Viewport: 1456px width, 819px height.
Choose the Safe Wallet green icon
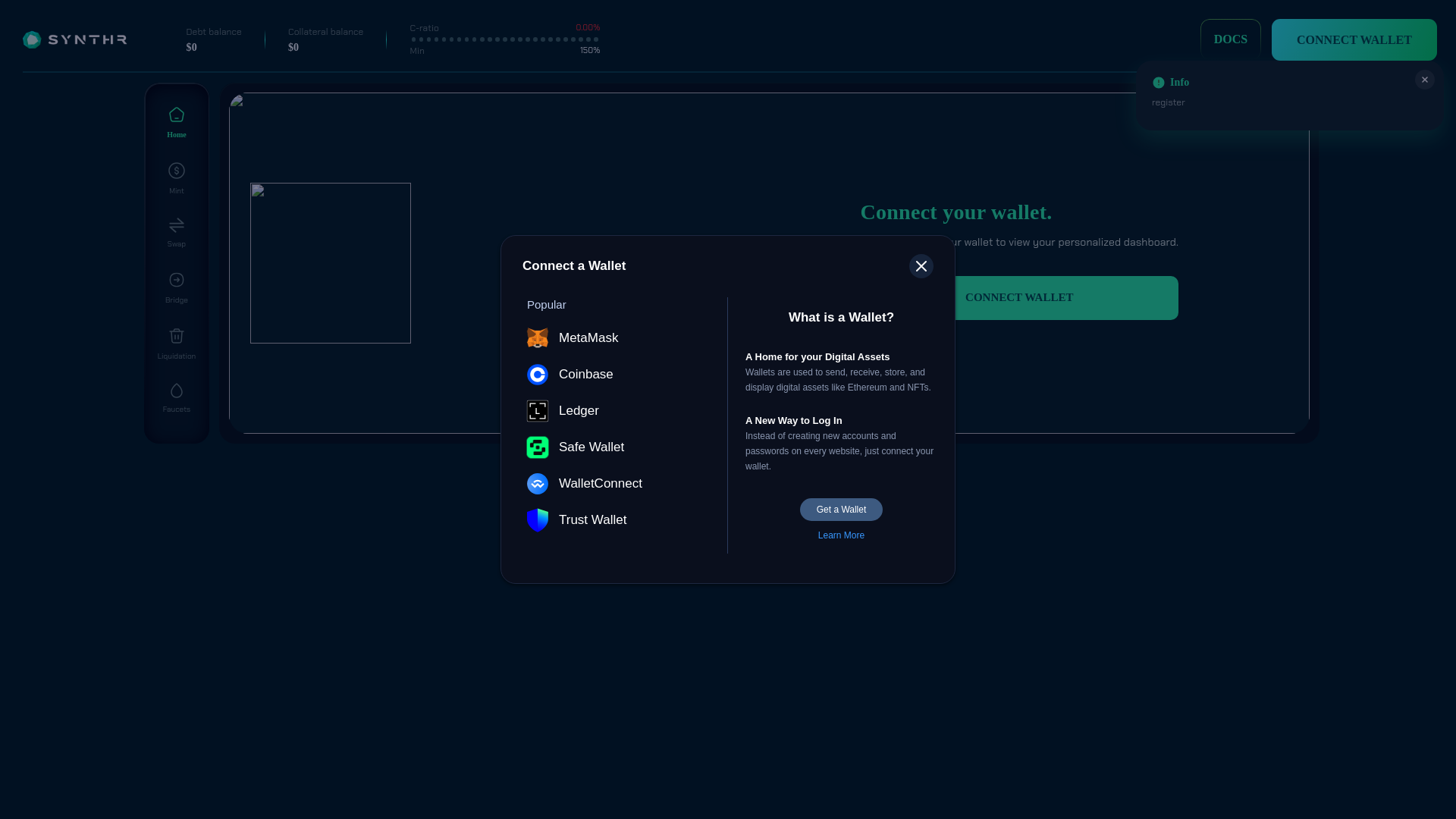click(538, 447)
